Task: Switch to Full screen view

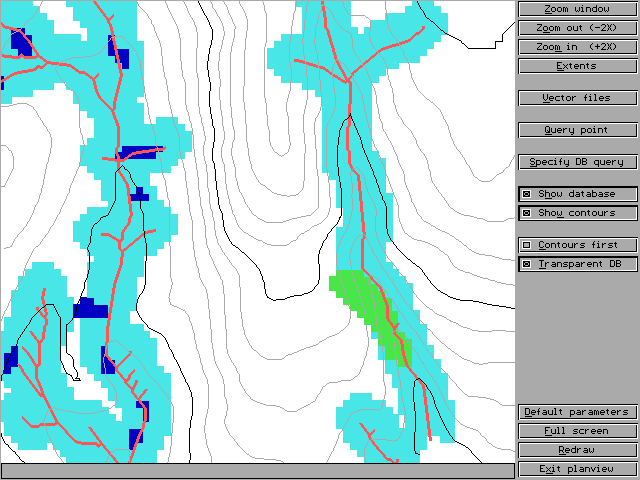Action: click(578, 431)
